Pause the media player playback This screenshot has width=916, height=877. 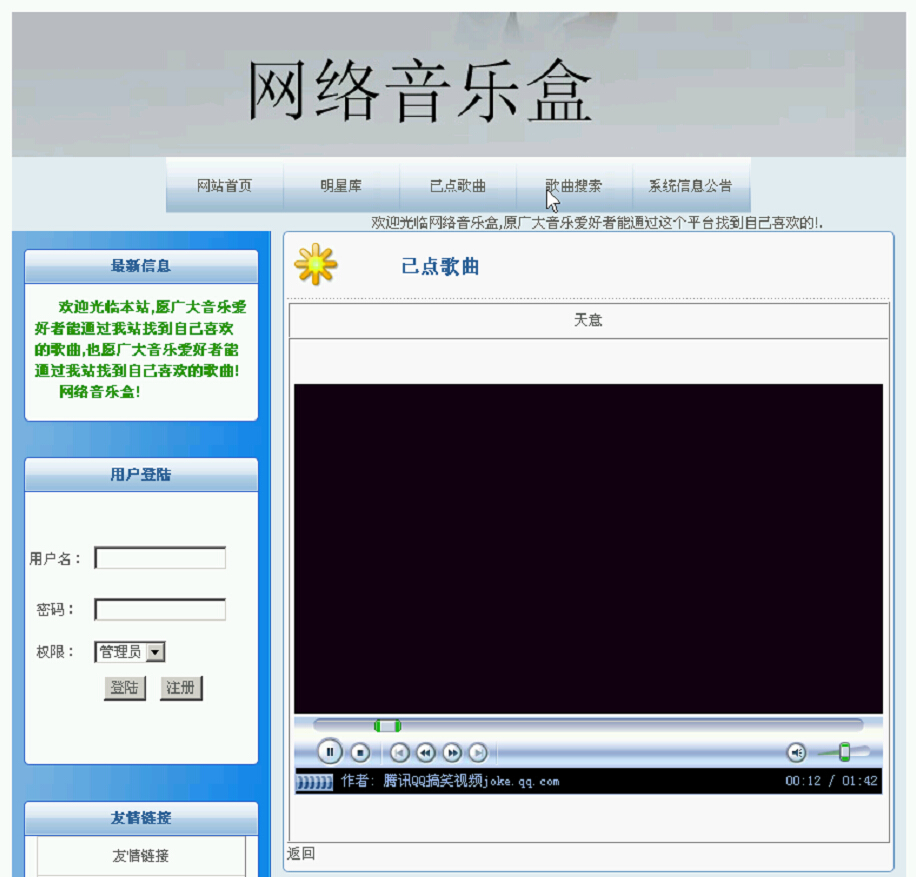click(x=329, y=752)
